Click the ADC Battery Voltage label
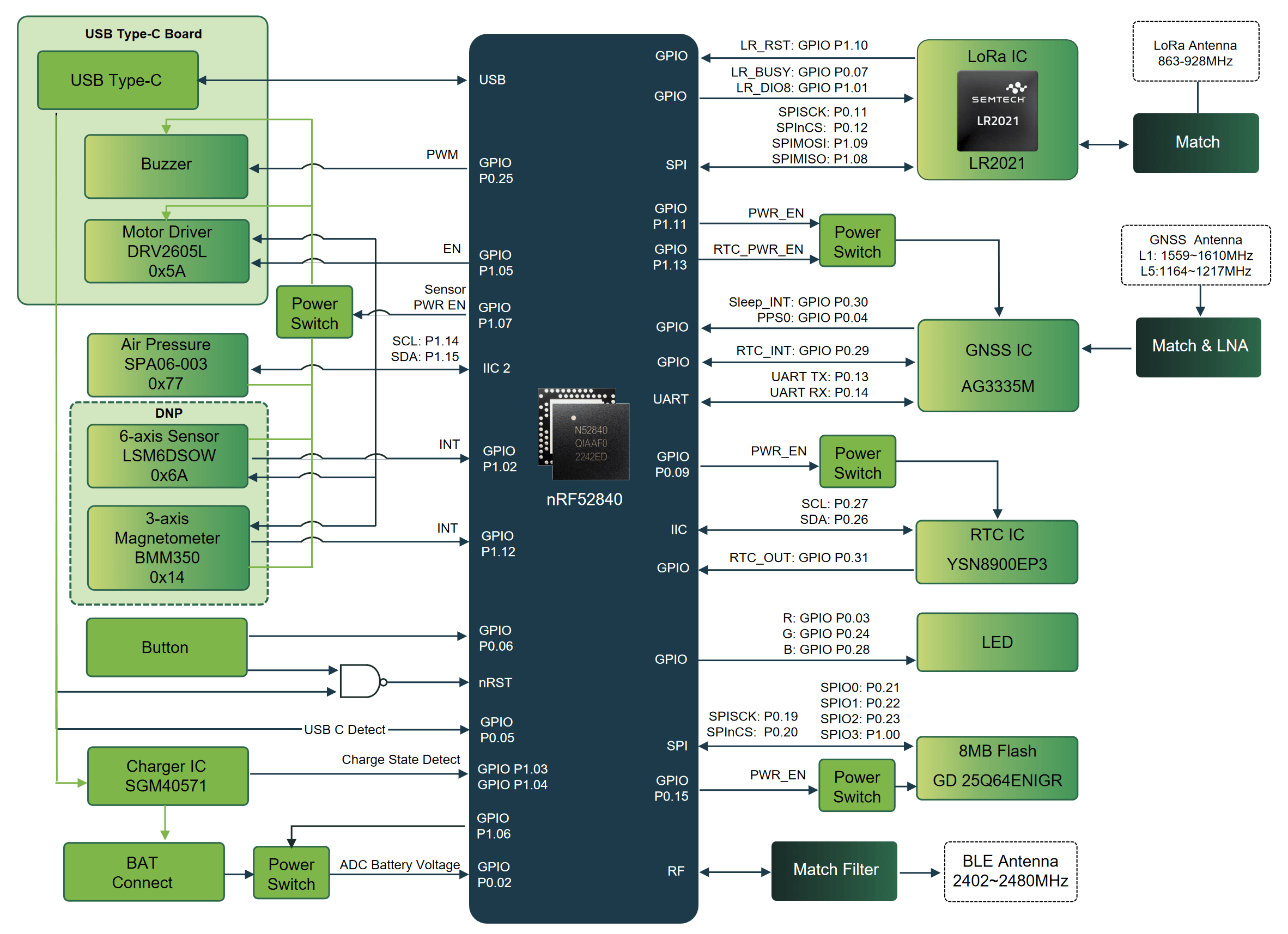This screenshot has width=1288, height=934. tap(399, 865)
